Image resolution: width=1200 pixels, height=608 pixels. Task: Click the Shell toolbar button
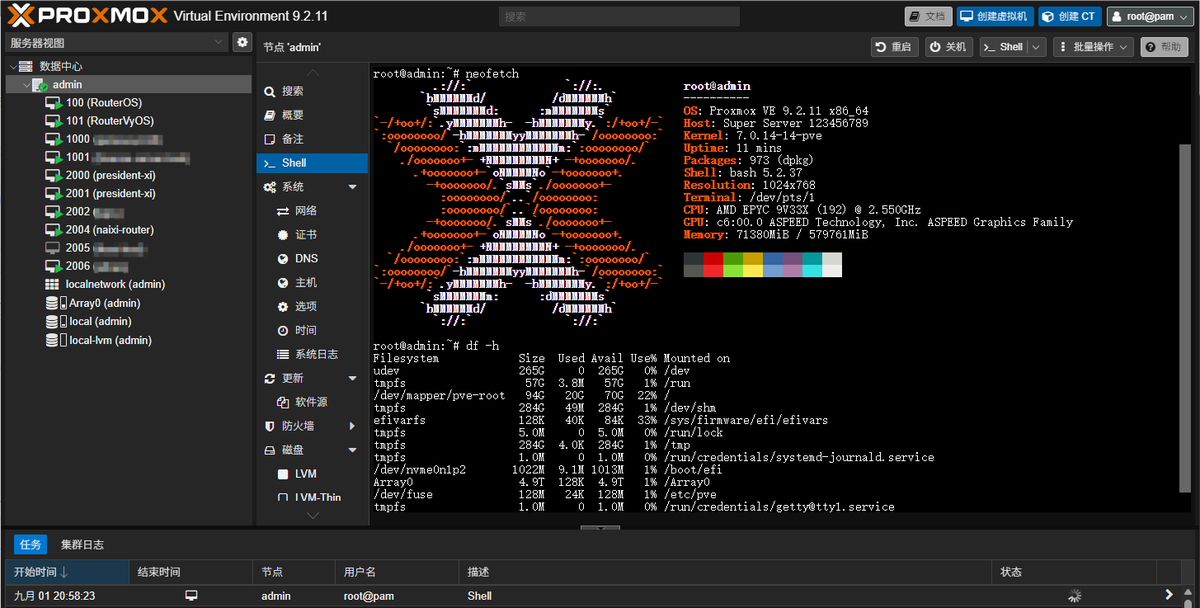coord(1002,47)
